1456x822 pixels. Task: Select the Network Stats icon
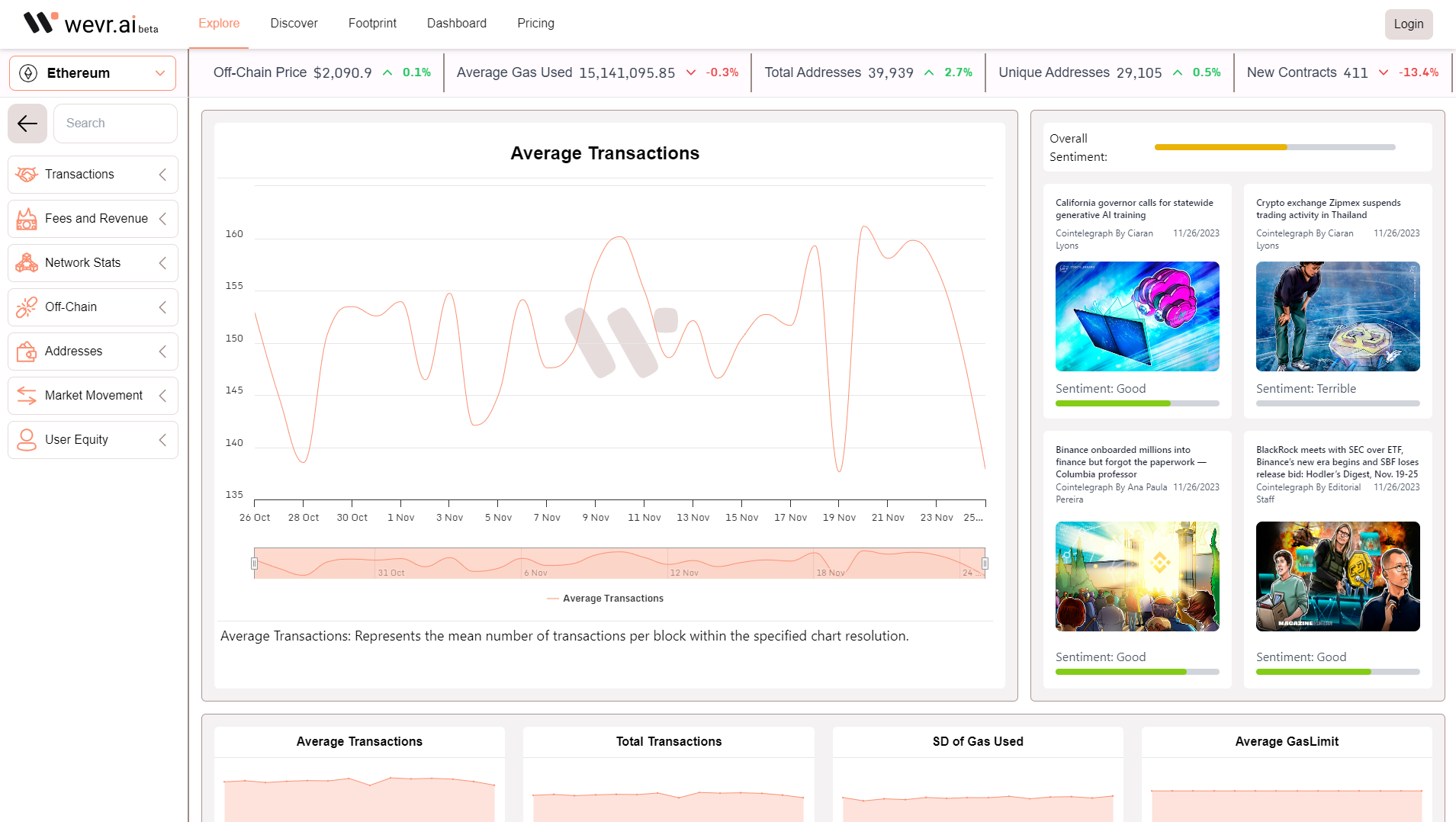pos(27,262)
